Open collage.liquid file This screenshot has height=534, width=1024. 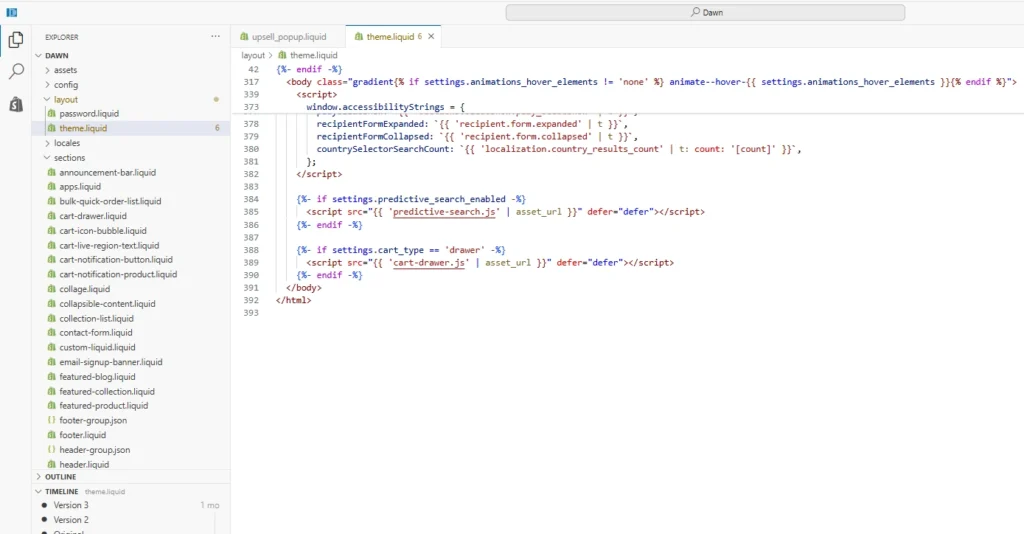[84, 289]
